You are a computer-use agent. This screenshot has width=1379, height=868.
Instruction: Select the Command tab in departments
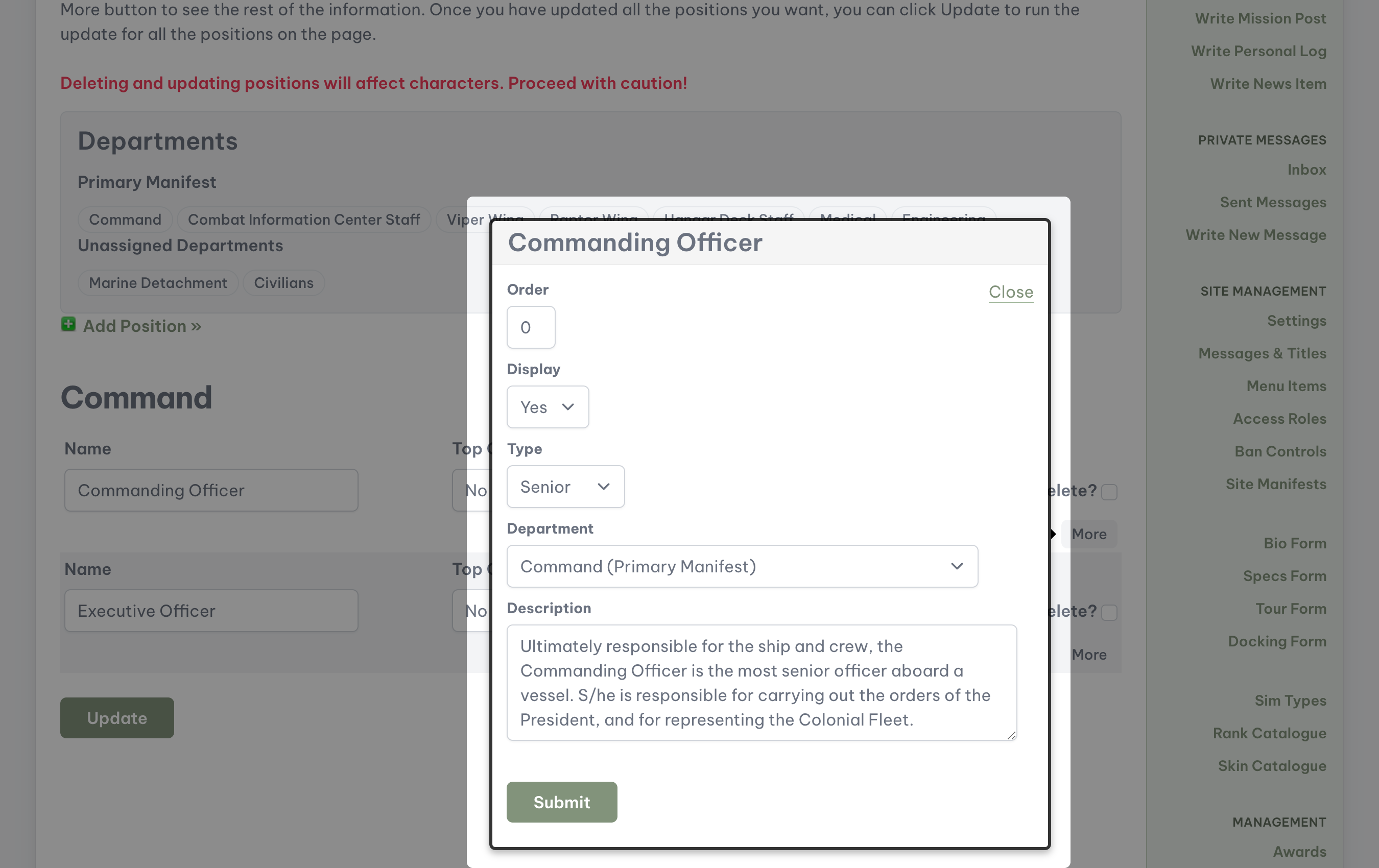[x=124, y=219]
